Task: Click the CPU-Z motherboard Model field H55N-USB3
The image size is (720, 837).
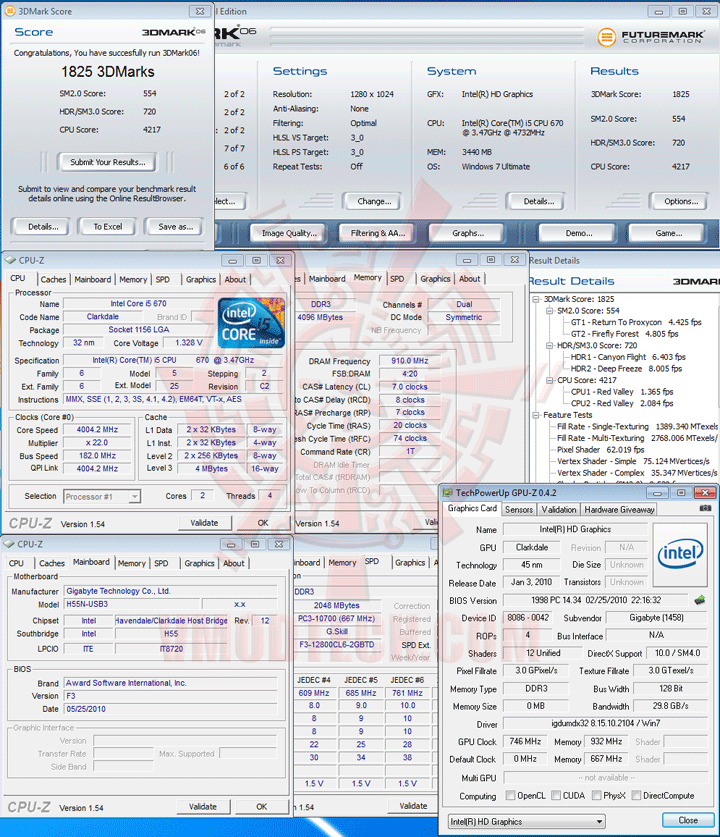Action: coord(133,604)
